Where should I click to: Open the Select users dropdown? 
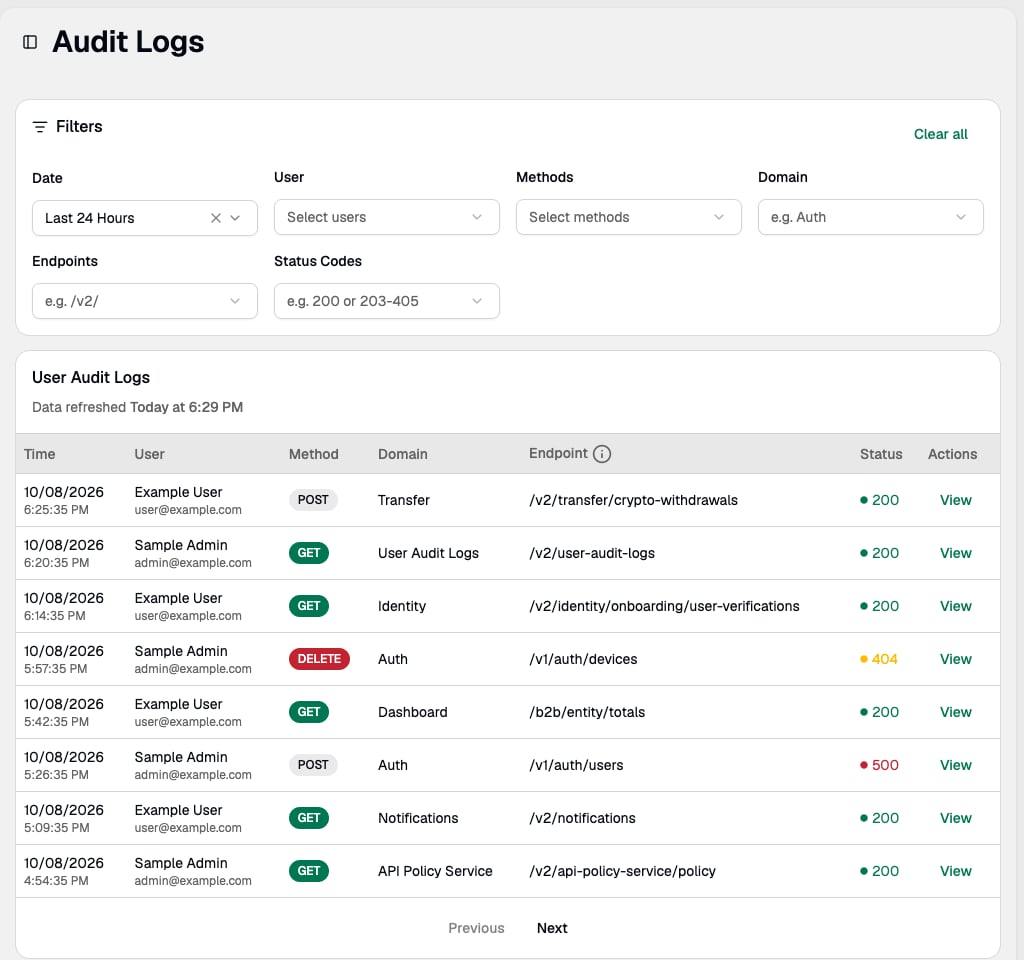(x=387, y=217)
